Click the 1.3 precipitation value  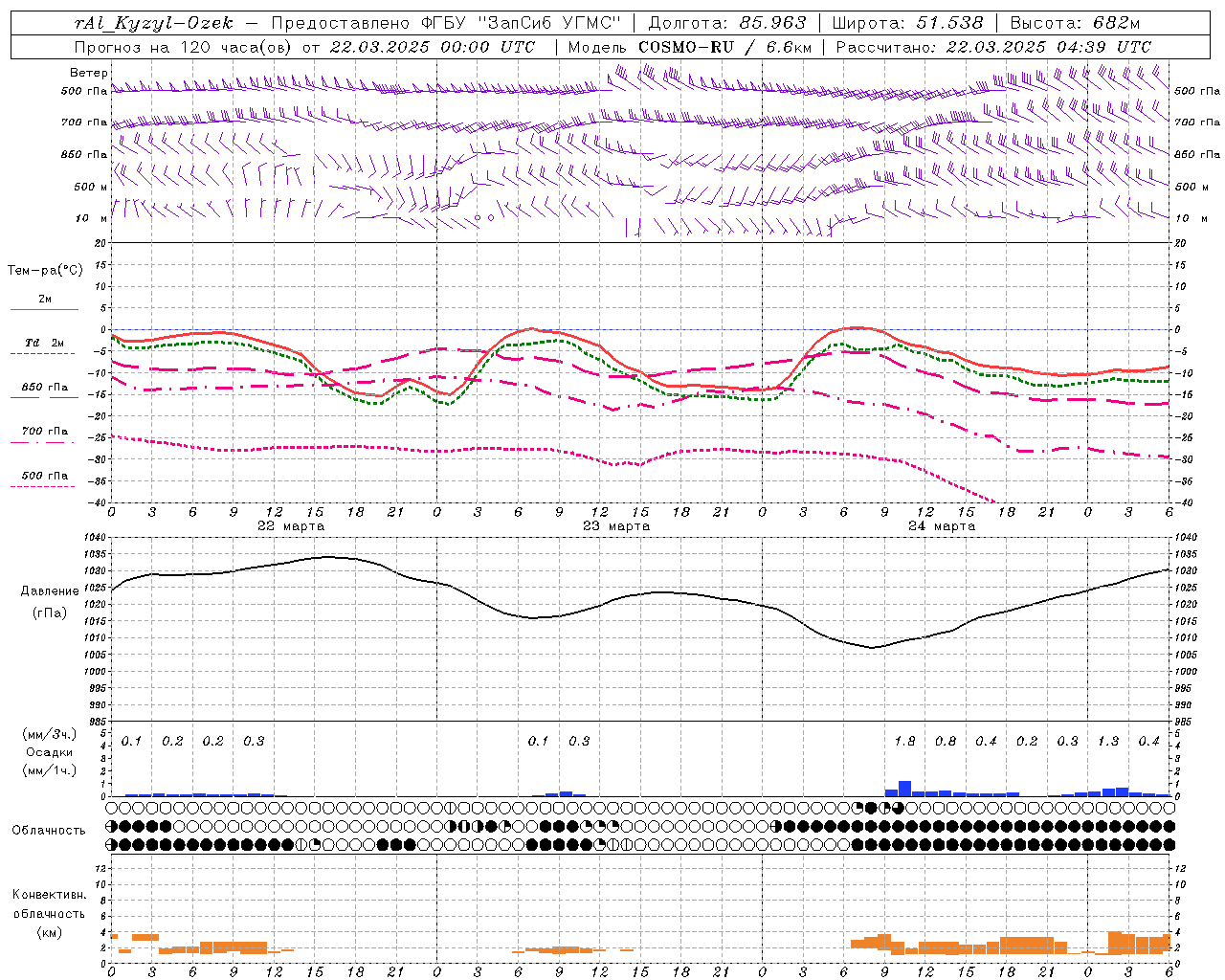[1108, 741]
